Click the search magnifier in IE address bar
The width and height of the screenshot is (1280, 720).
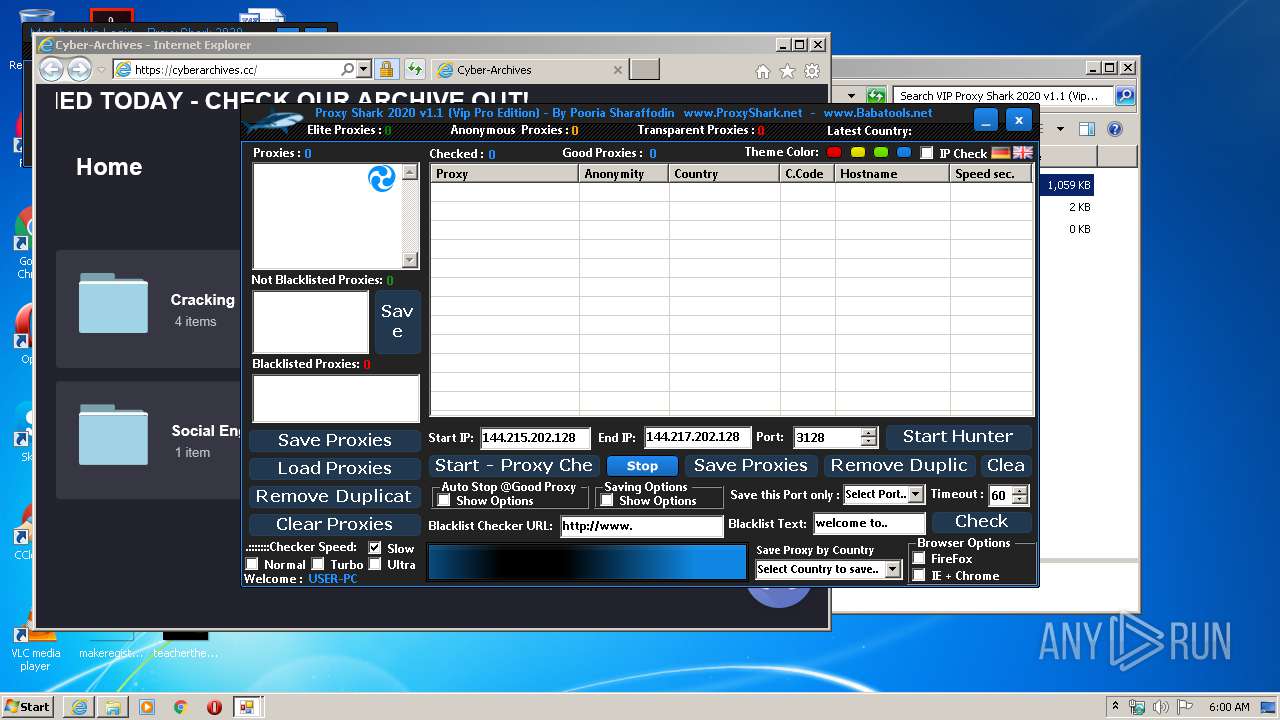coord(347,70)
